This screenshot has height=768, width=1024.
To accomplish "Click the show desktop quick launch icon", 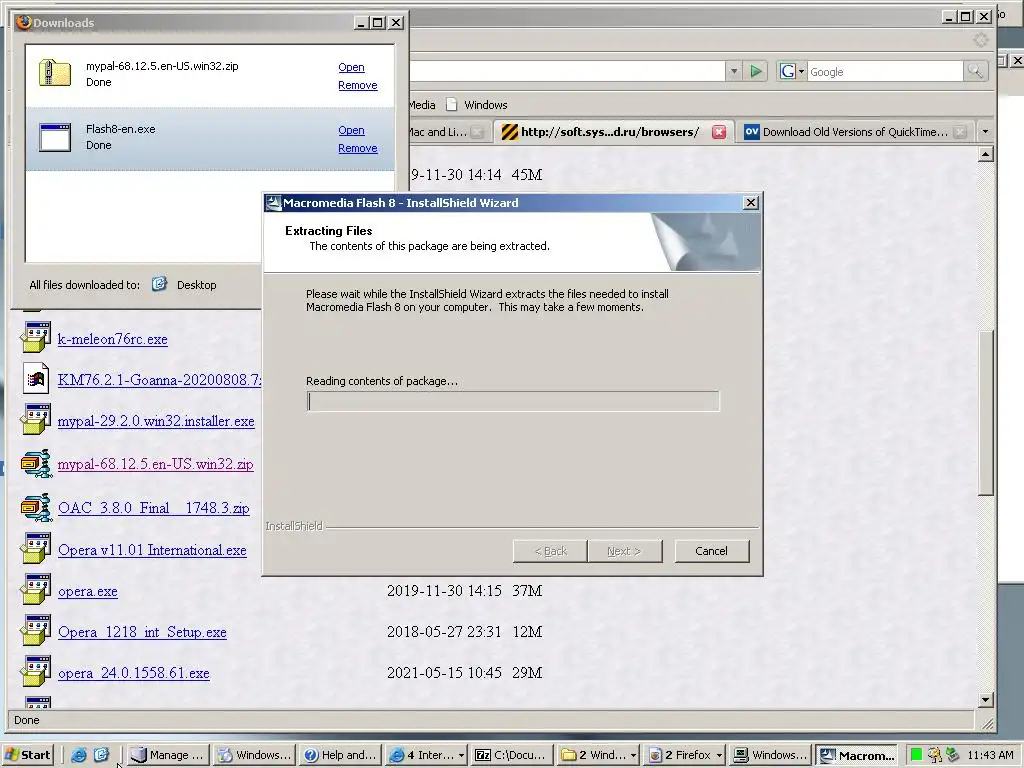I will point(101,755).
